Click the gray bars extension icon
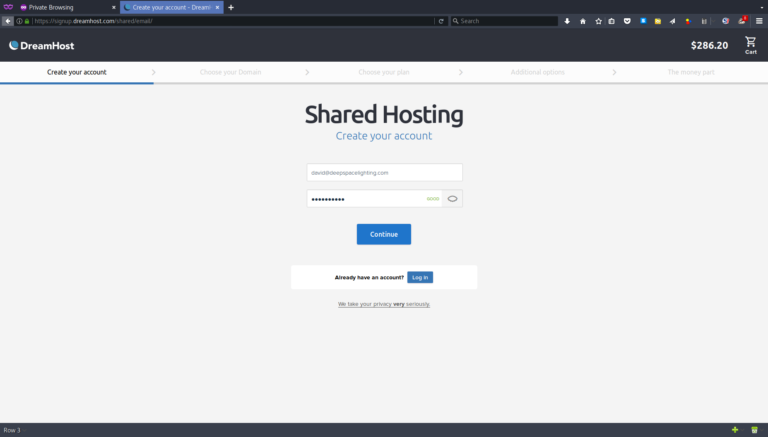 [704, 21]
